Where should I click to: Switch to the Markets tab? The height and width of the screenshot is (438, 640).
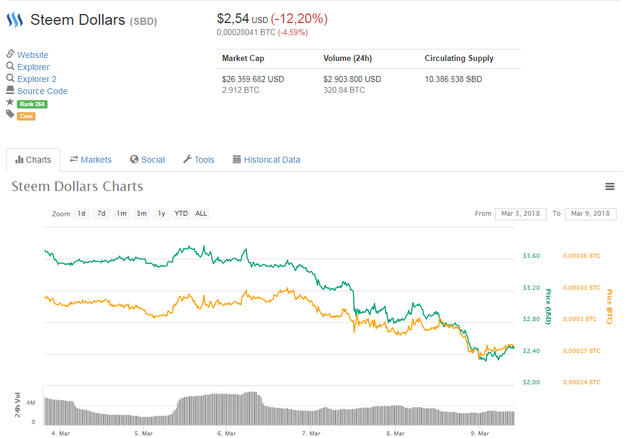[x=91, y=160]
